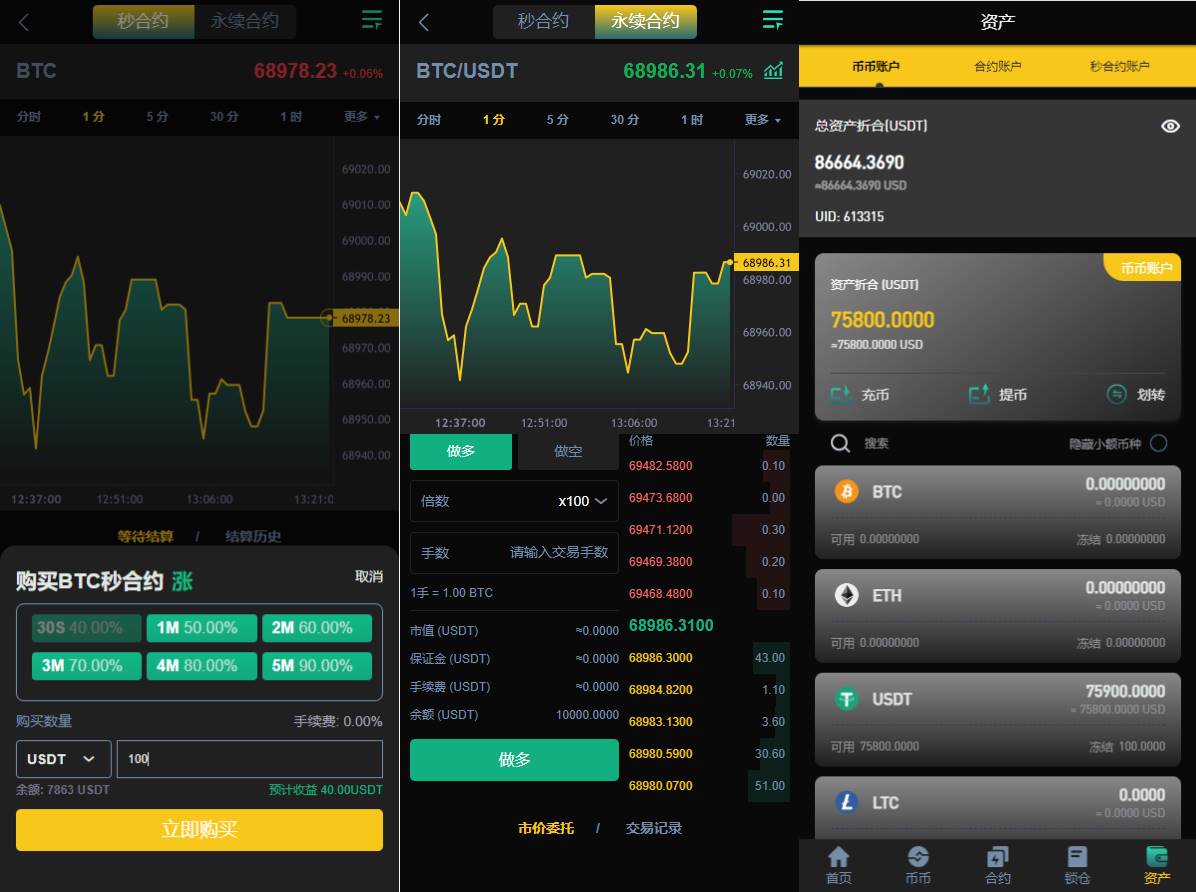Click the 提币 withdraw icon
1196x892 pixels.
coord(979,394)
